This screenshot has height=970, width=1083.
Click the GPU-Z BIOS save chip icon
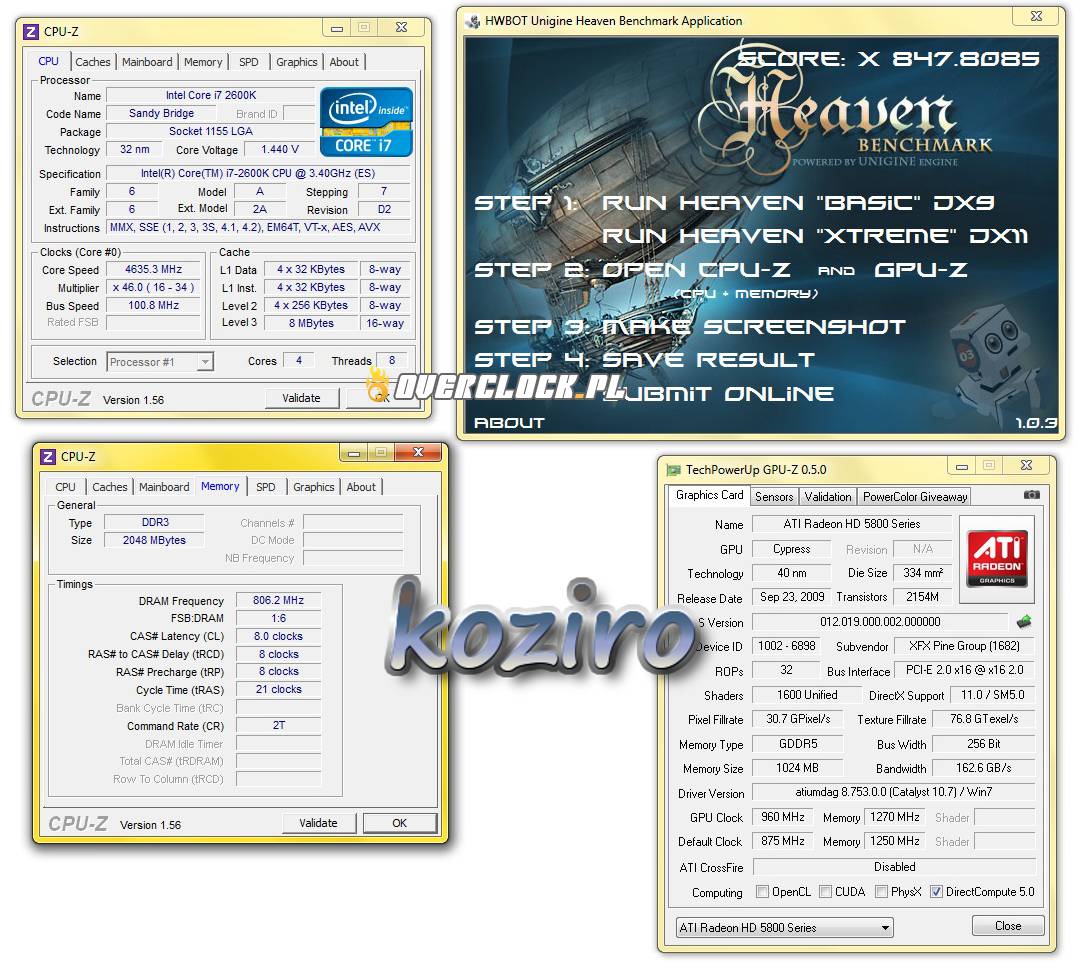coord(1024,622)
